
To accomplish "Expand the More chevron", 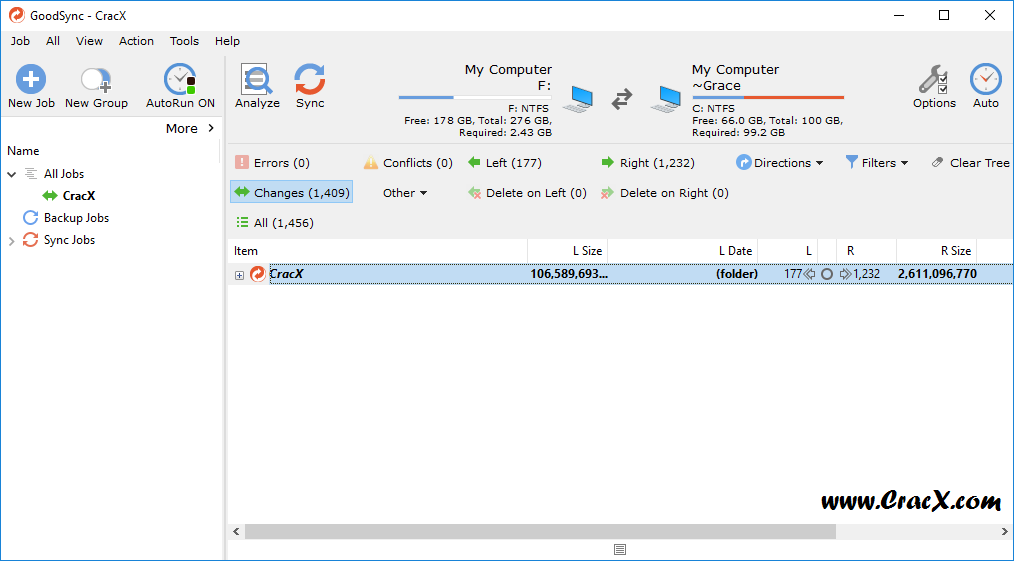I will coord(211,128).
